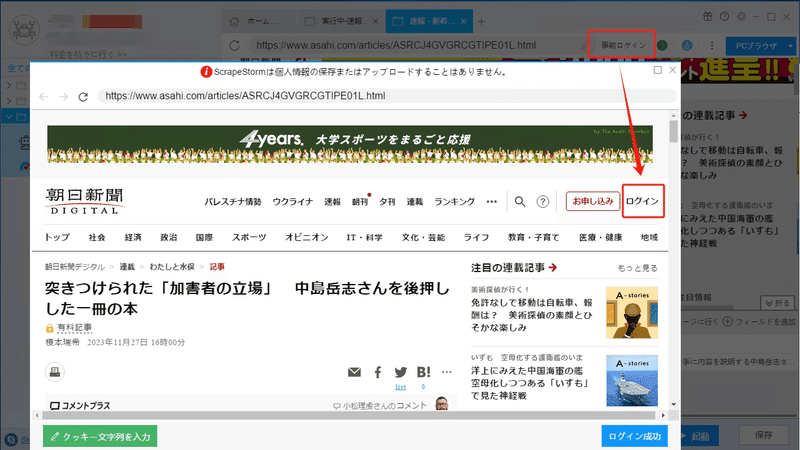The height and width of the screenshot is (450, 800).
Task: Click the Hatena B! bookmark icon
Action: (x=423, y=372)
